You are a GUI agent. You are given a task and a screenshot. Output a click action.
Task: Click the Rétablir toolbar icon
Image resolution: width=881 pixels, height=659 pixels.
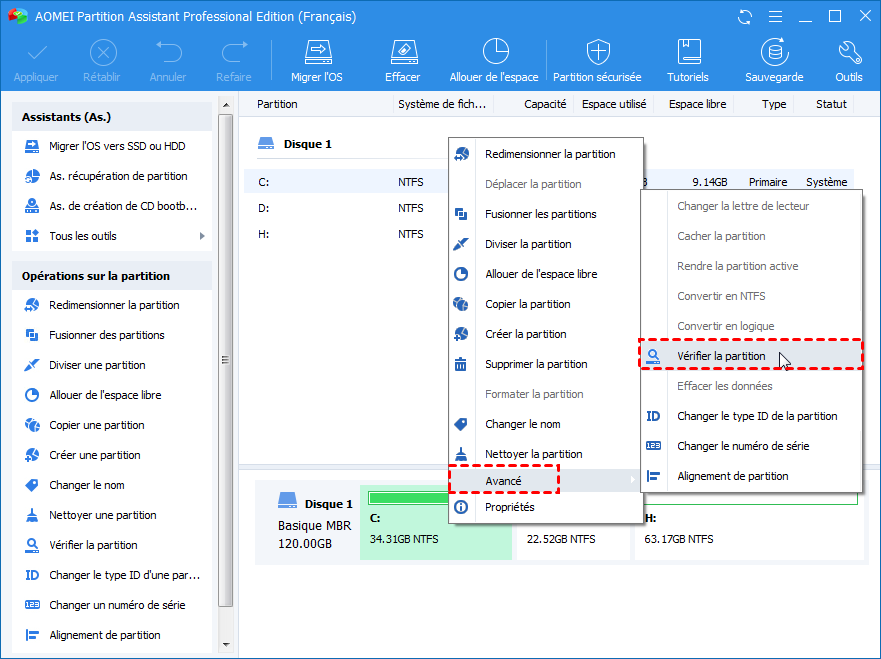pos(103,53)
